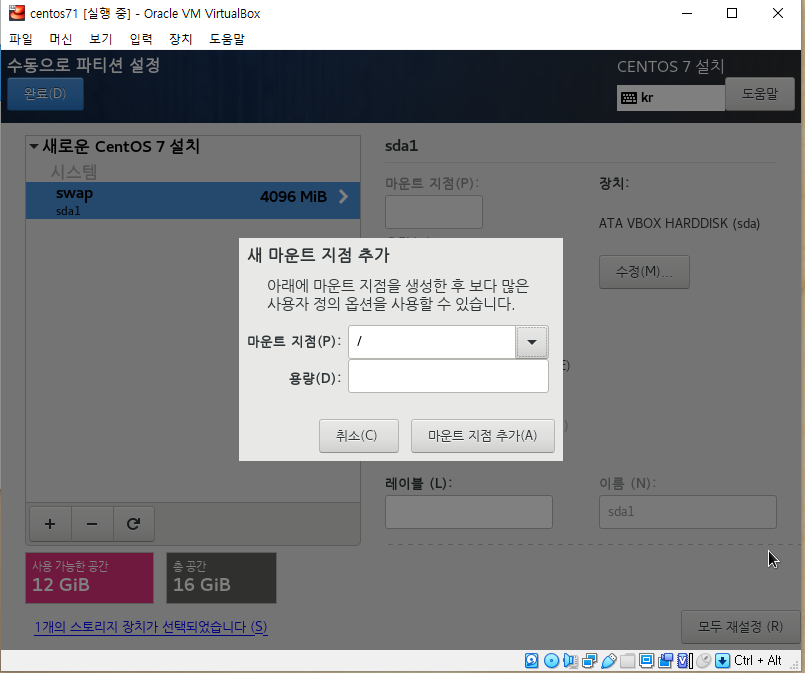Click the 완료(D) button
The height and width of the screenshot is (673, 805).
click(x=45, y=94)
